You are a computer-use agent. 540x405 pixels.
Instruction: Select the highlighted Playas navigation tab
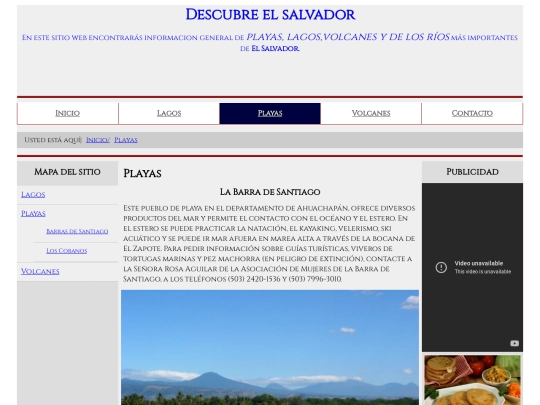(270, 113)
